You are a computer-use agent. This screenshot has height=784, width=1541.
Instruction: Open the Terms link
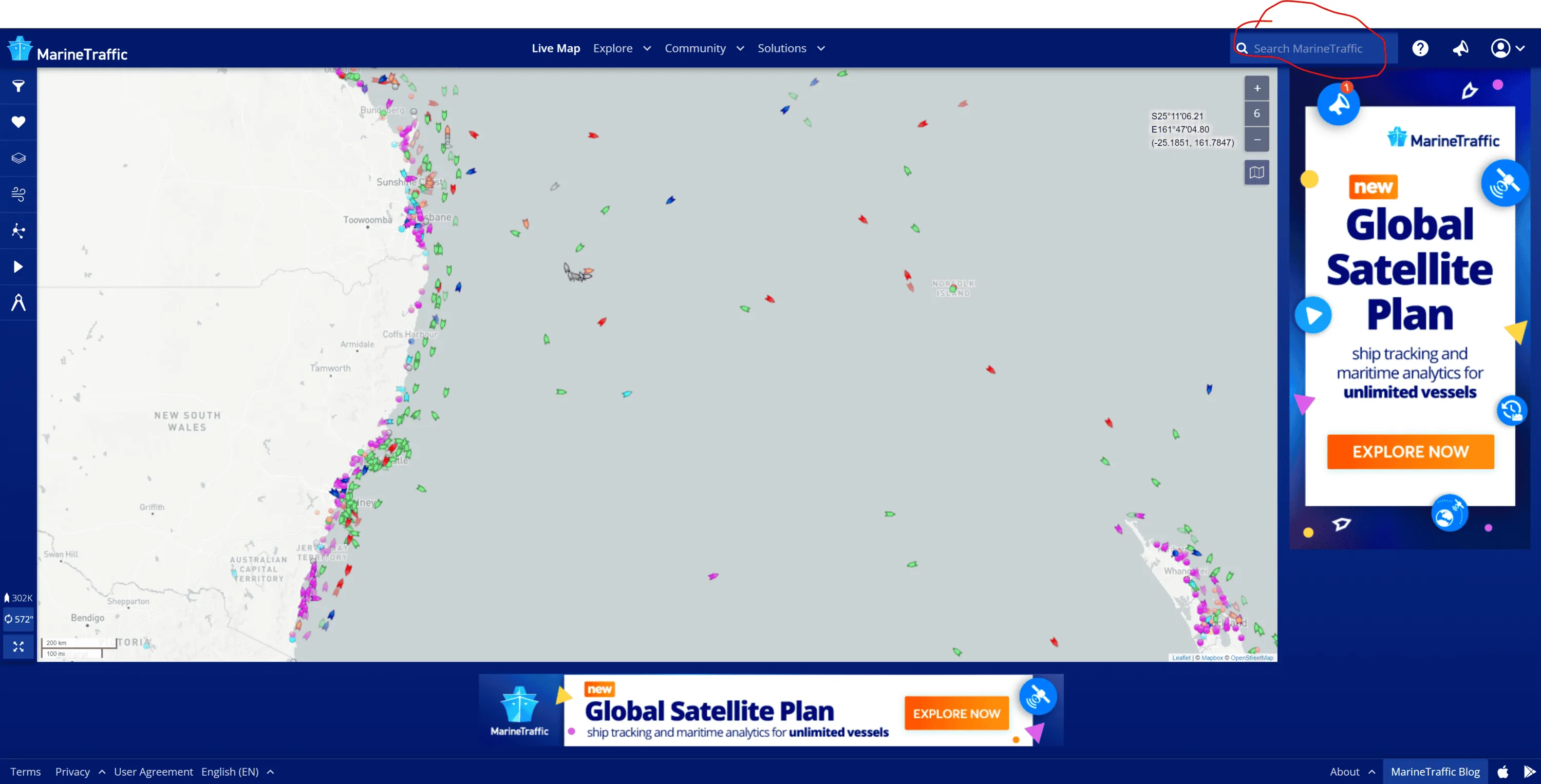pyautogui.click(x=25, y=772)
